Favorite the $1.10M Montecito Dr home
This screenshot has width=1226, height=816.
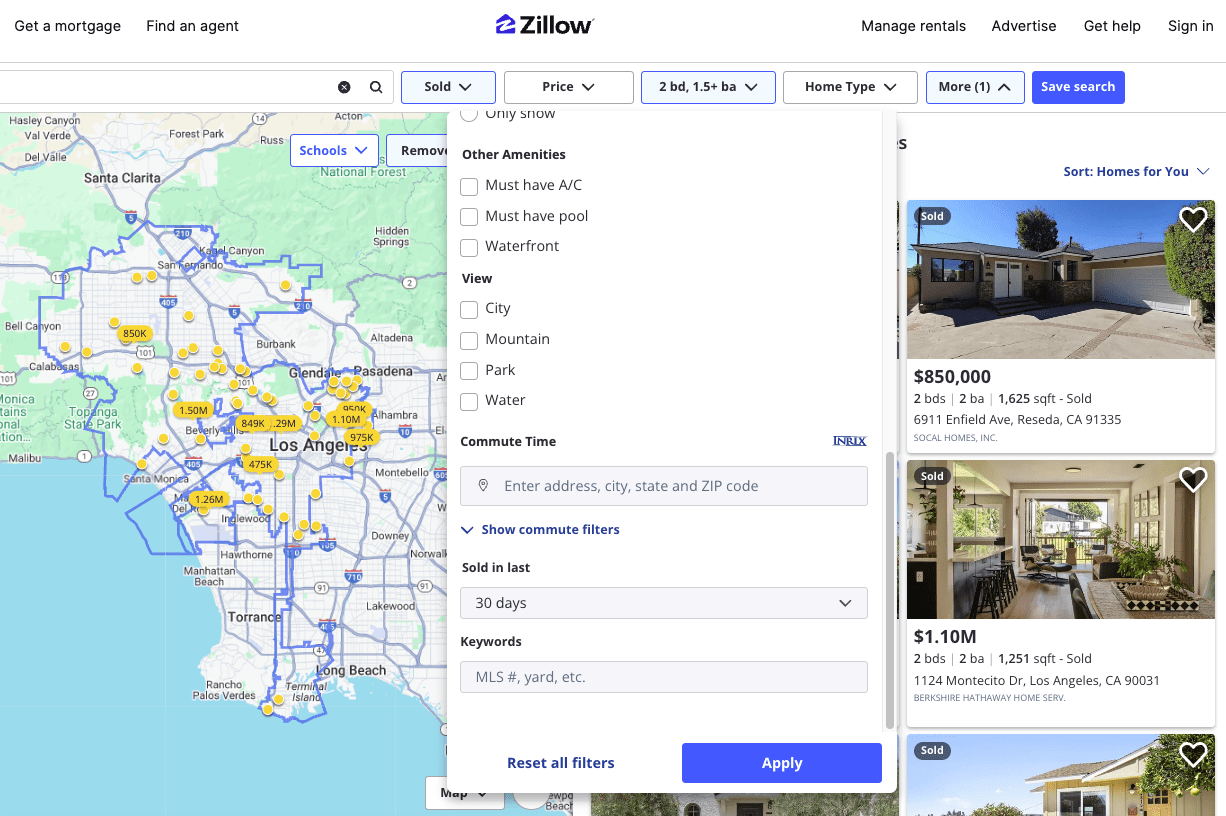[x=1193, y=480]
